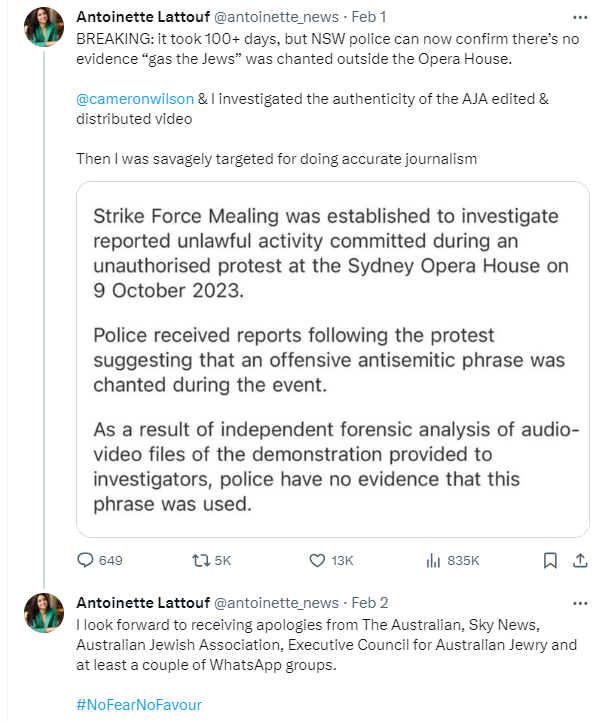View analytics showing 835K views

tap(453, 561)
